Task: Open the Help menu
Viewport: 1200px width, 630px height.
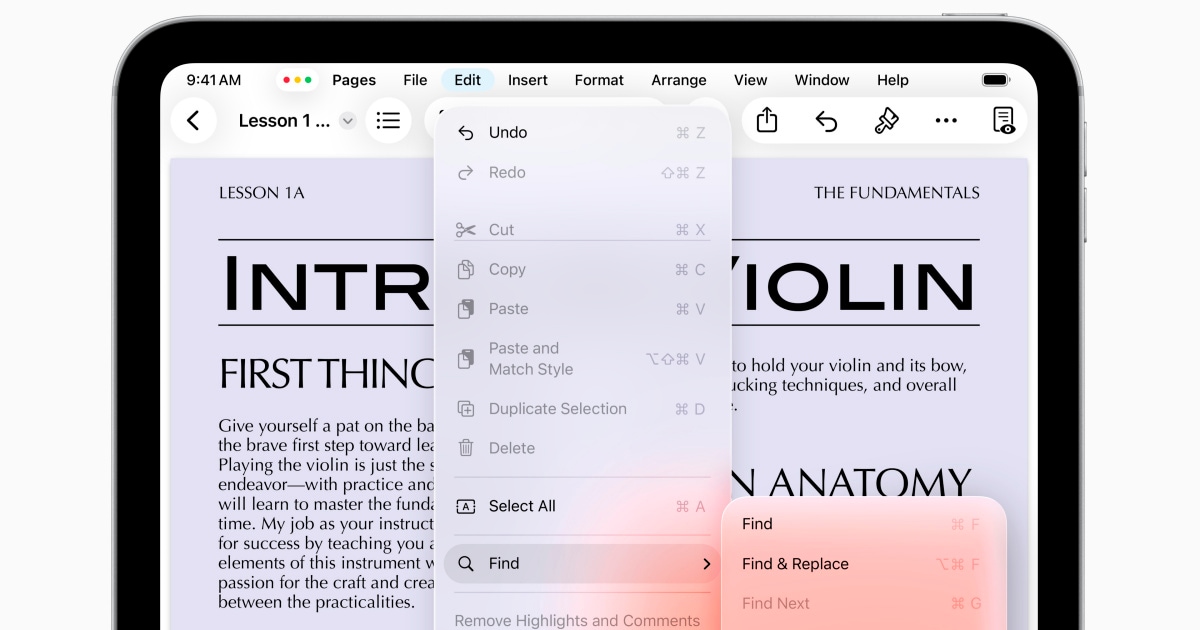Action: point(893,80)
